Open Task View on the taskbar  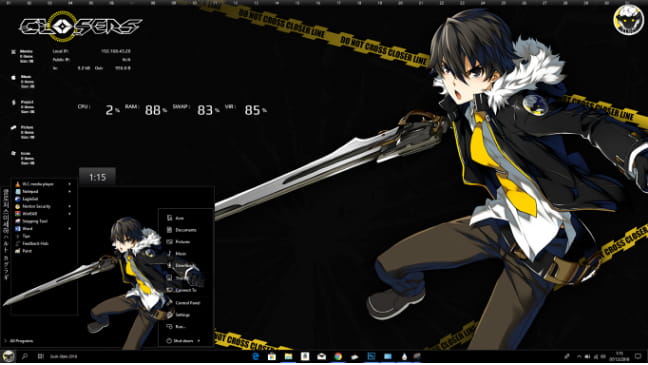coord(40,356)
